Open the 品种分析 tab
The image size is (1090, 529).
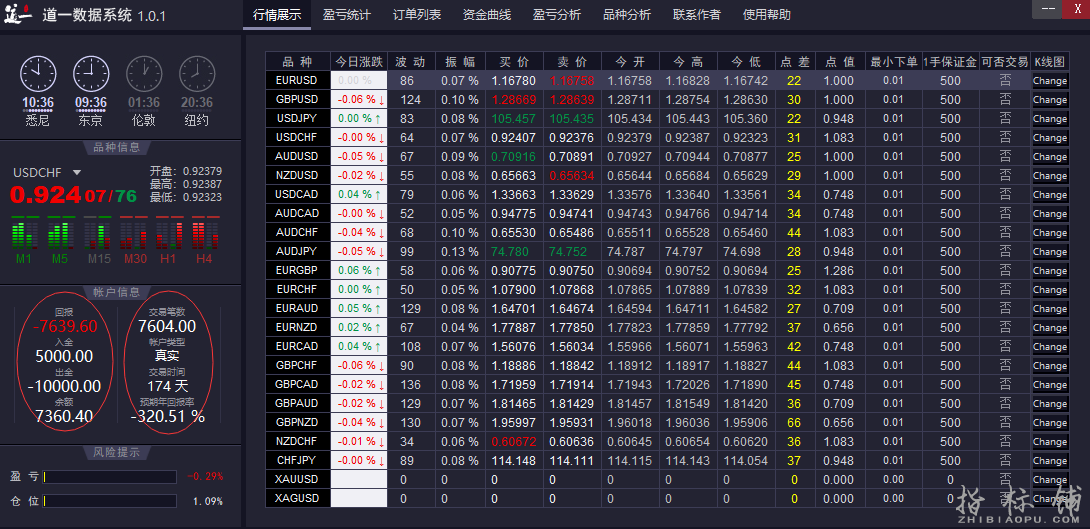coord(627,15)
